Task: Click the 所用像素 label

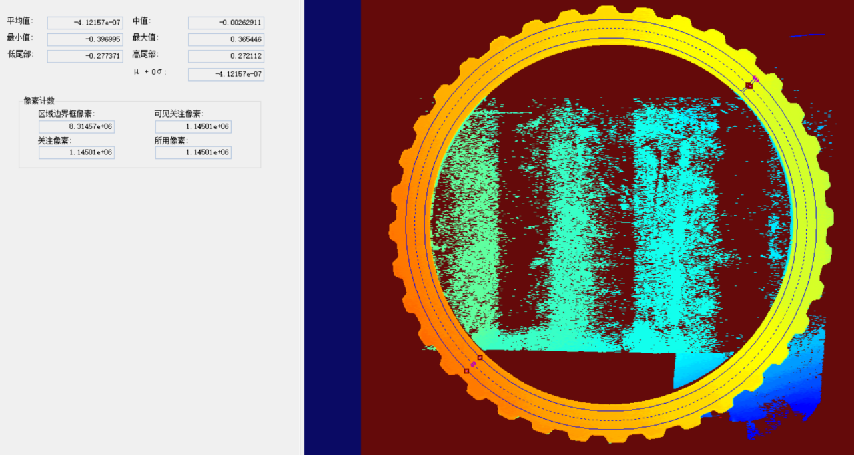Action: tap(171, 140)
